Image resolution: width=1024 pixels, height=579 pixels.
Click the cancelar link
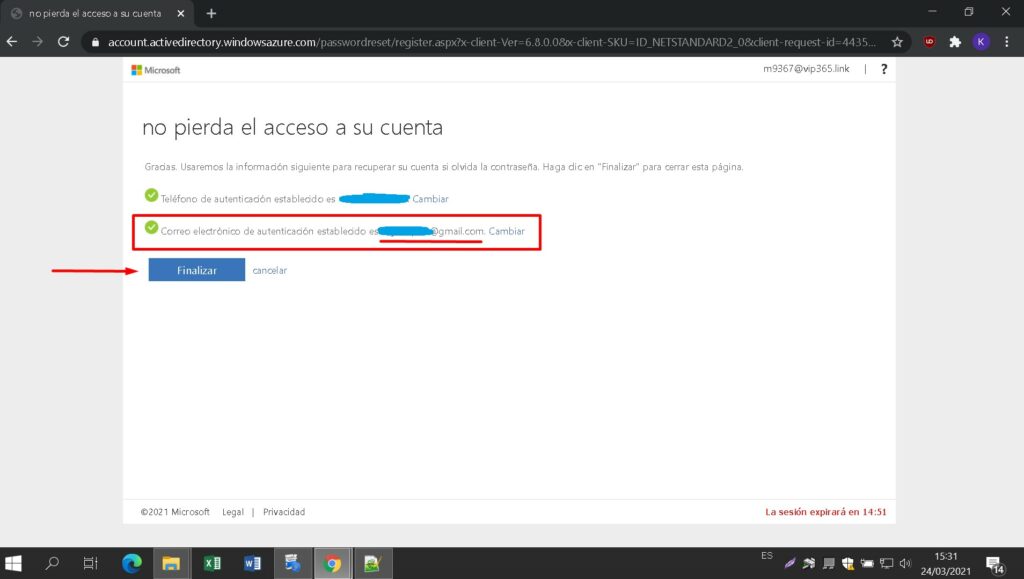click(269, 271)
